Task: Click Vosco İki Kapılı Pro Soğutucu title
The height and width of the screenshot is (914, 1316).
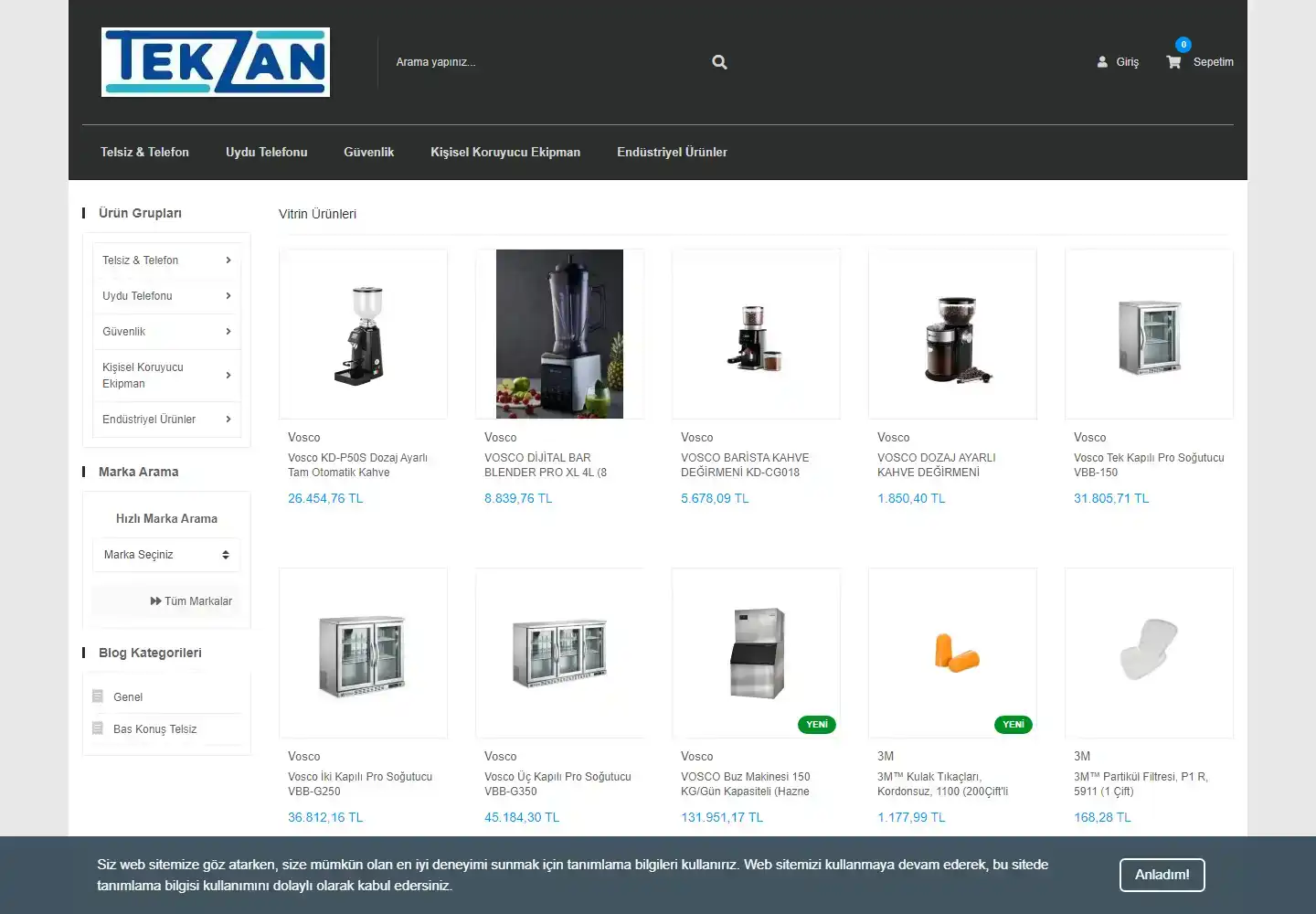Action: tap(360, 784)
